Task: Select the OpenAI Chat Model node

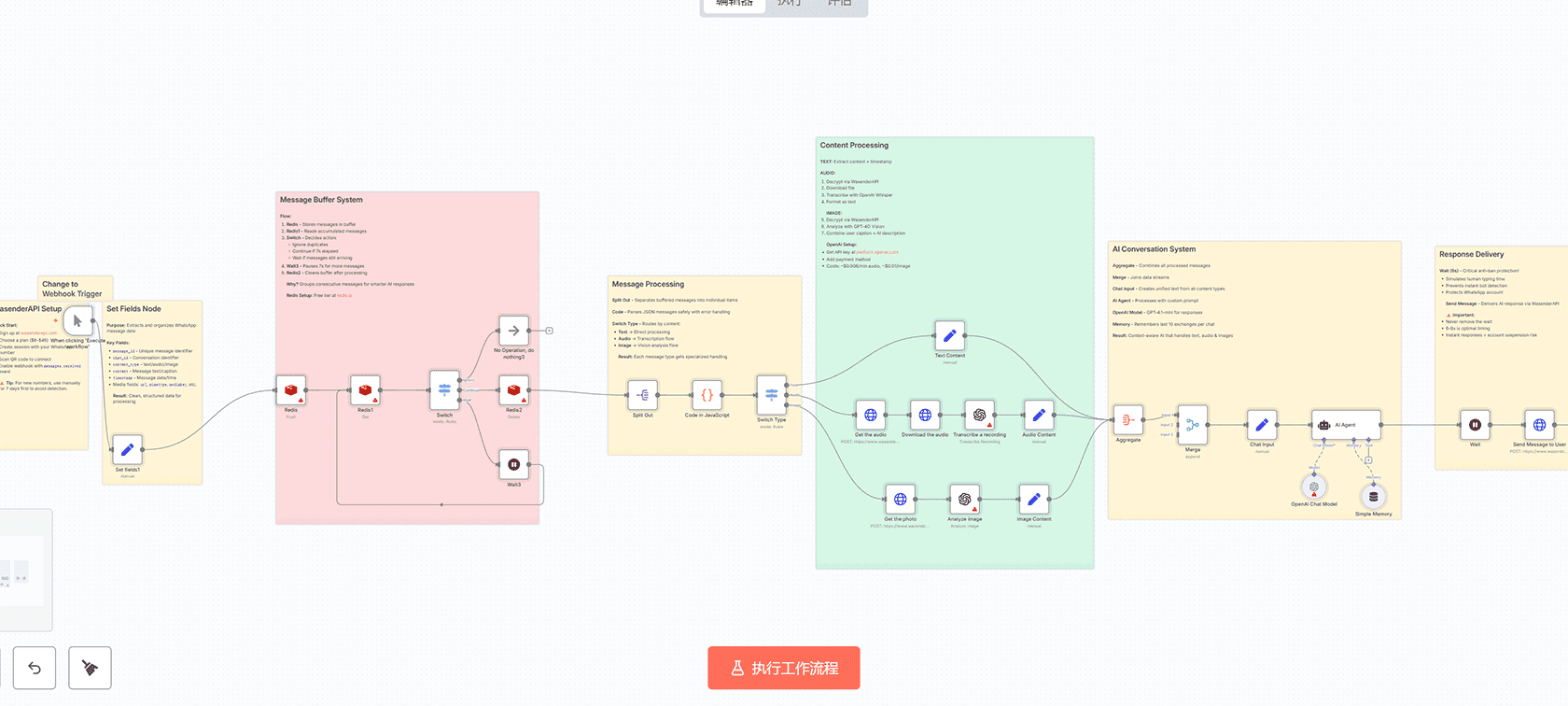Action: 1314,487
